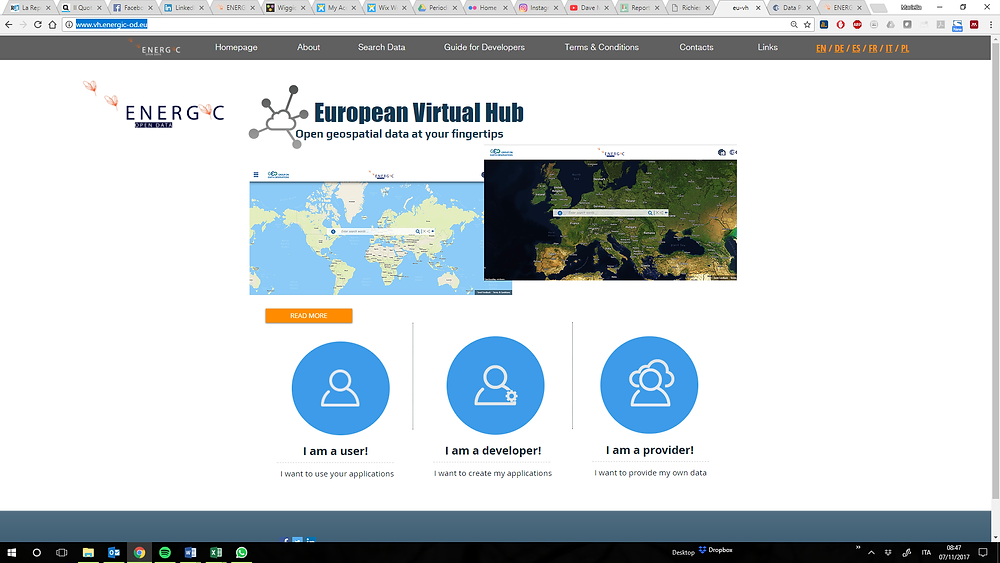
Task: Click the zoom magnifier icon in the address bar
Action: (794, 24)
